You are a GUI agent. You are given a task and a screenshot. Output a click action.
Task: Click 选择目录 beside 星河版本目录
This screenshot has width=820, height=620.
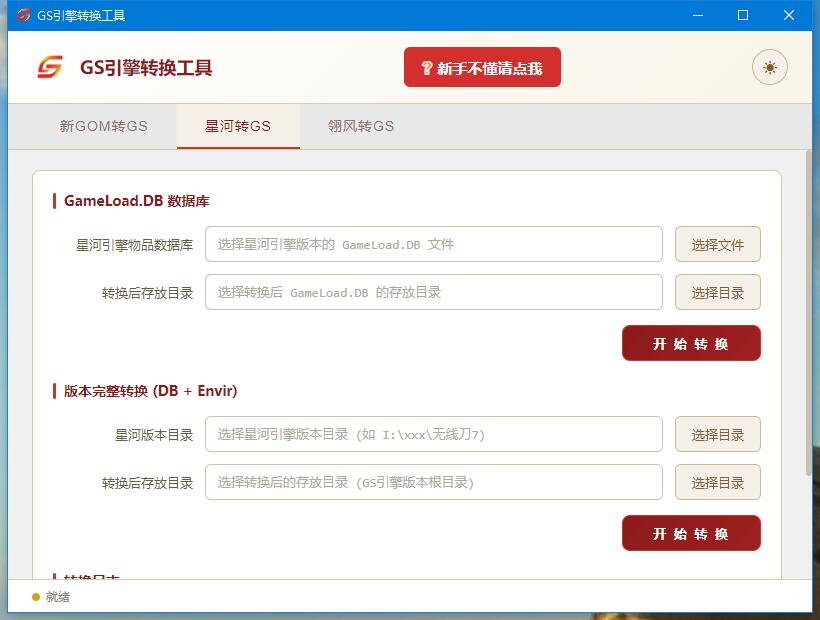click(x=718, y=434)
